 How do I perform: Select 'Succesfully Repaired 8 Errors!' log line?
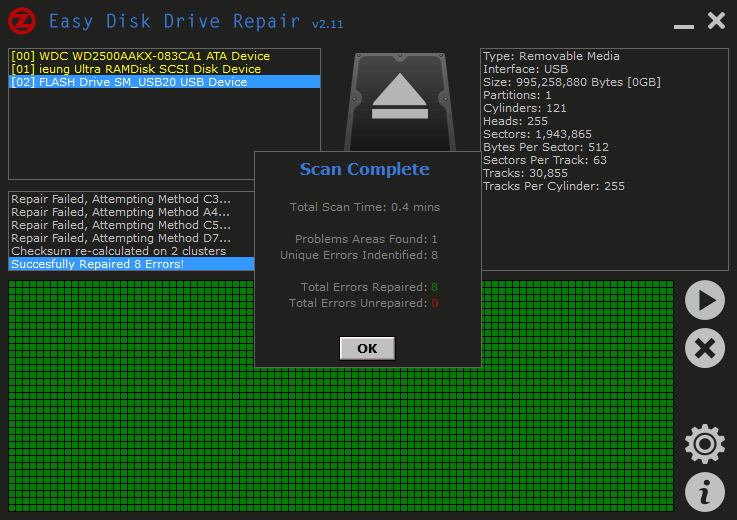pyautogui.click(x=132, y=264)
